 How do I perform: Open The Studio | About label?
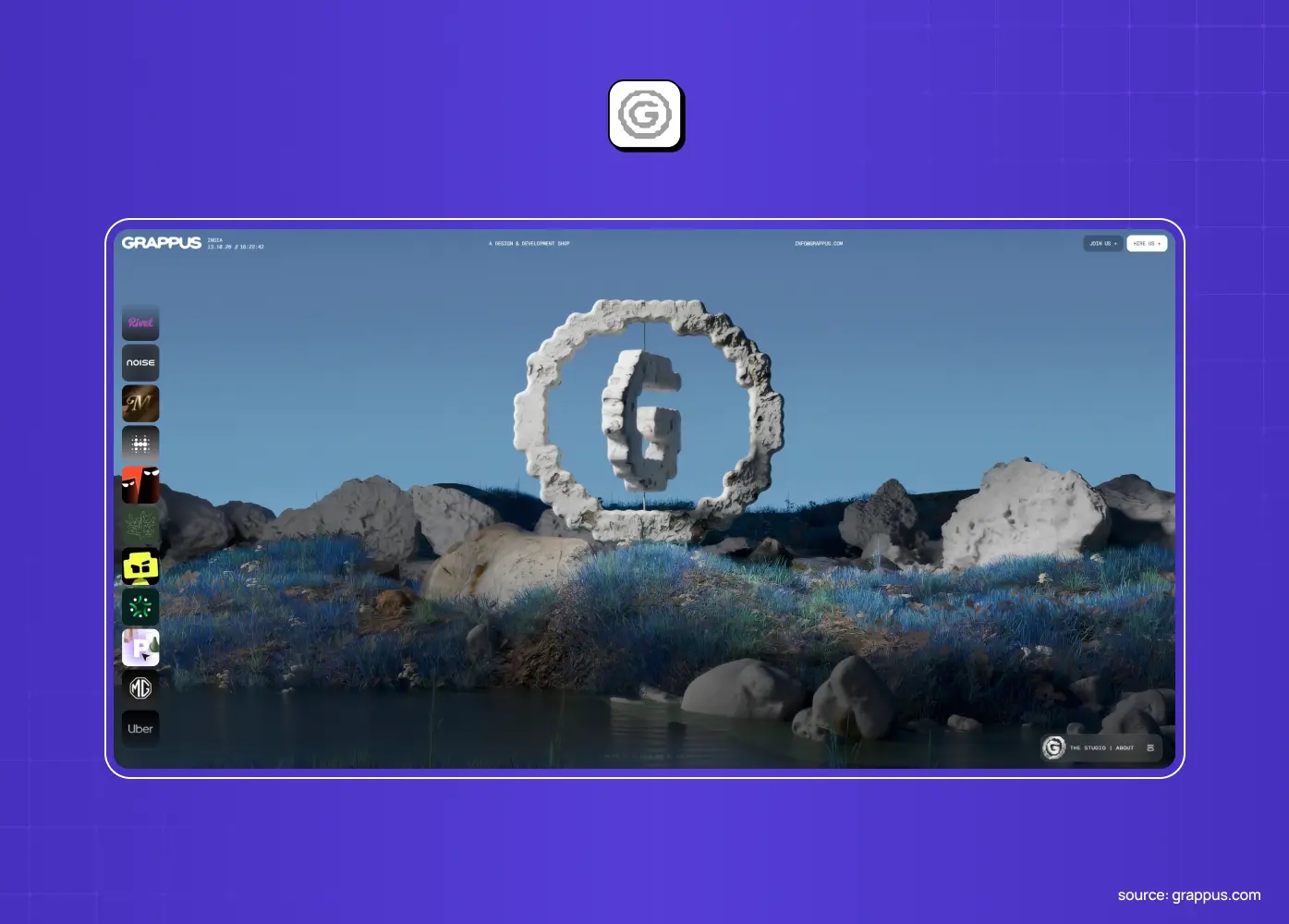point(1101,748)
